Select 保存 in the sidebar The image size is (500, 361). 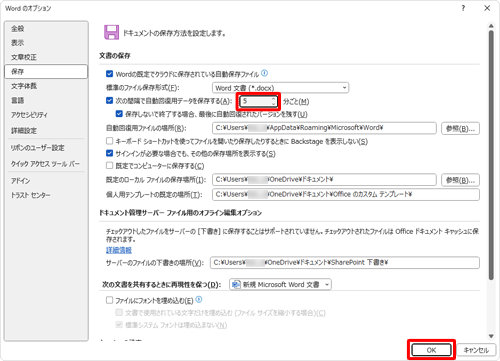click(46, 72)
